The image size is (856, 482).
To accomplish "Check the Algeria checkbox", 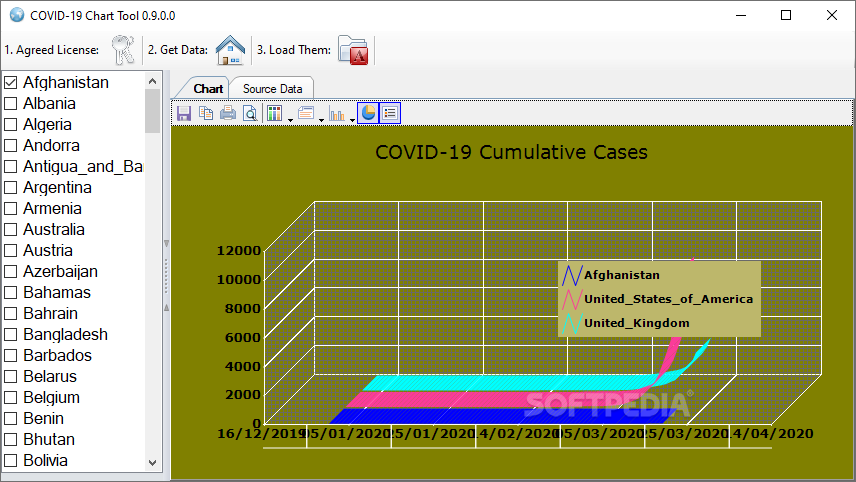I will (x=10, y=124).
